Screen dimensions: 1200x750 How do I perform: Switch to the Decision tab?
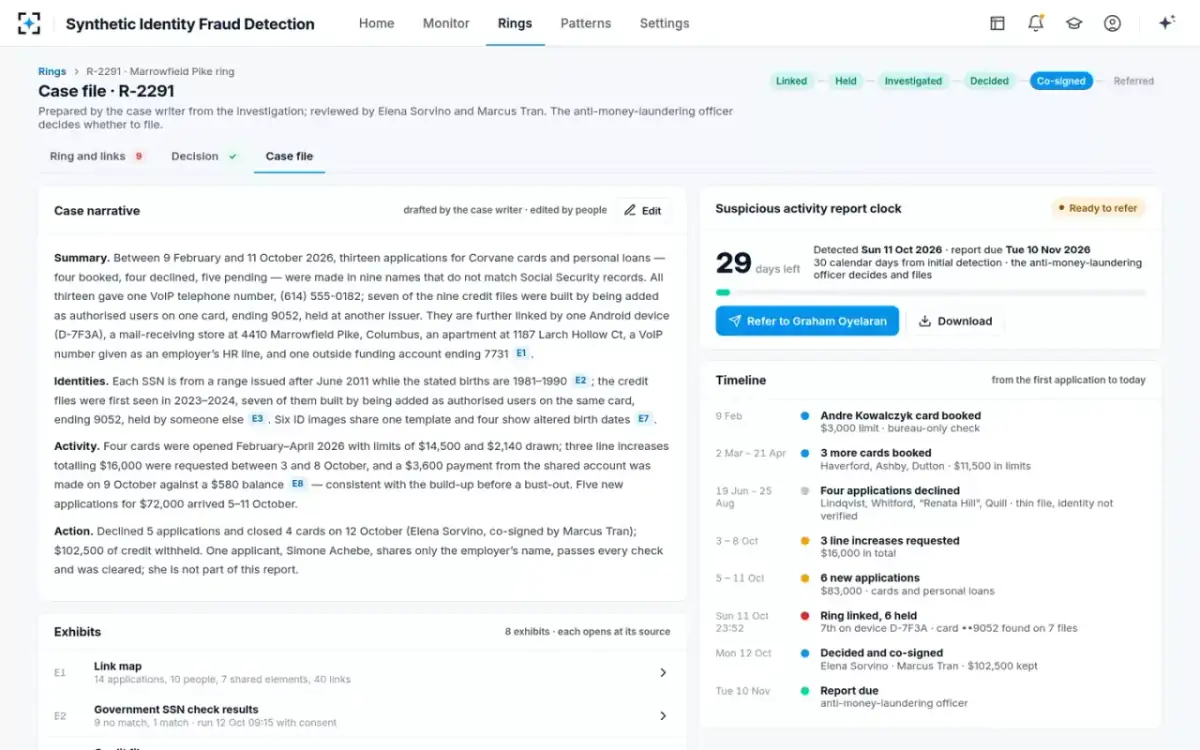point(204,156)
